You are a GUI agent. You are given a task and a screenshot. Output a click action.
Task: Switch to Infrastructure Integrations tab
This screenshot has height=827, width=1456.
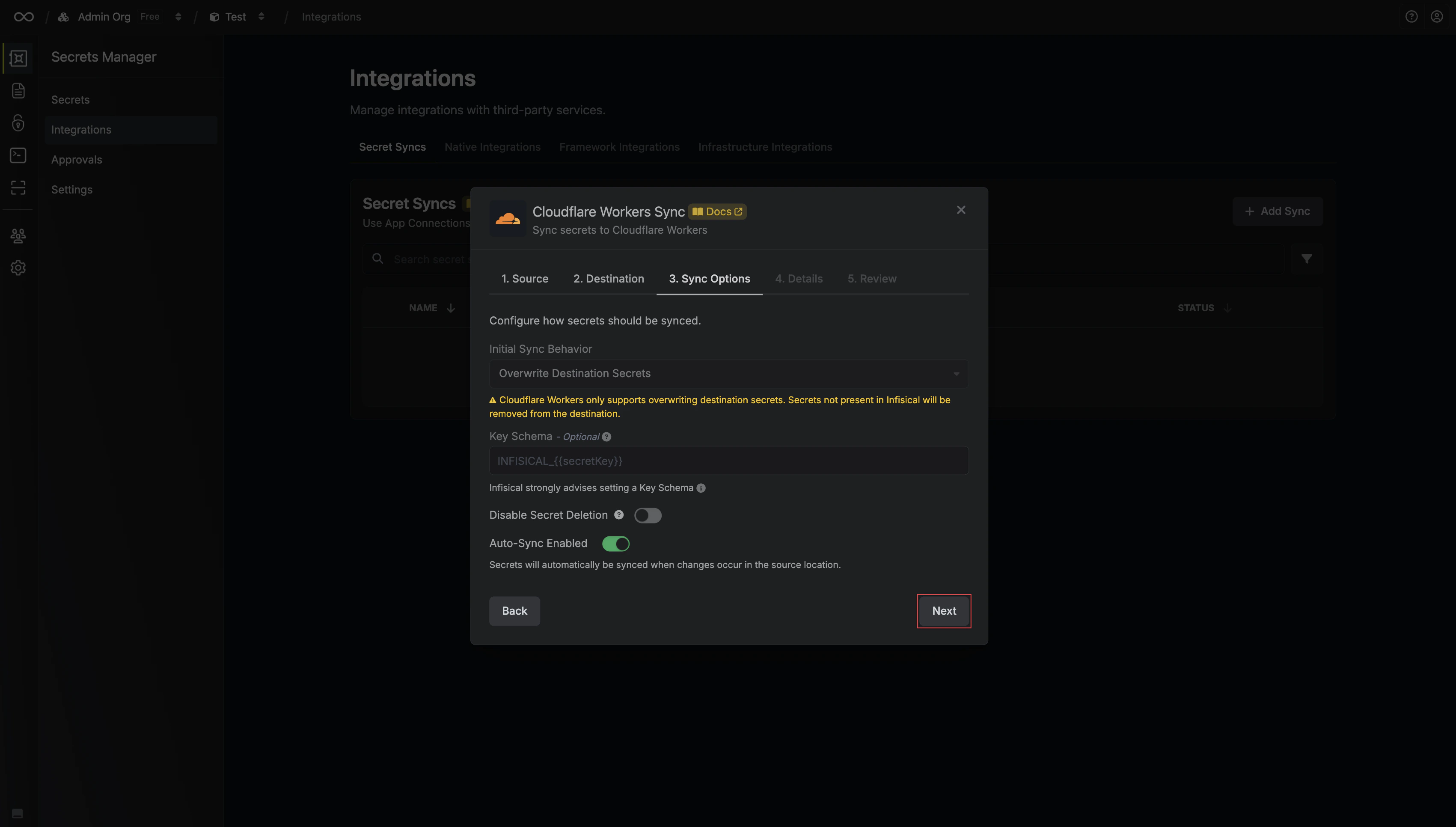[x=765, y=147]
